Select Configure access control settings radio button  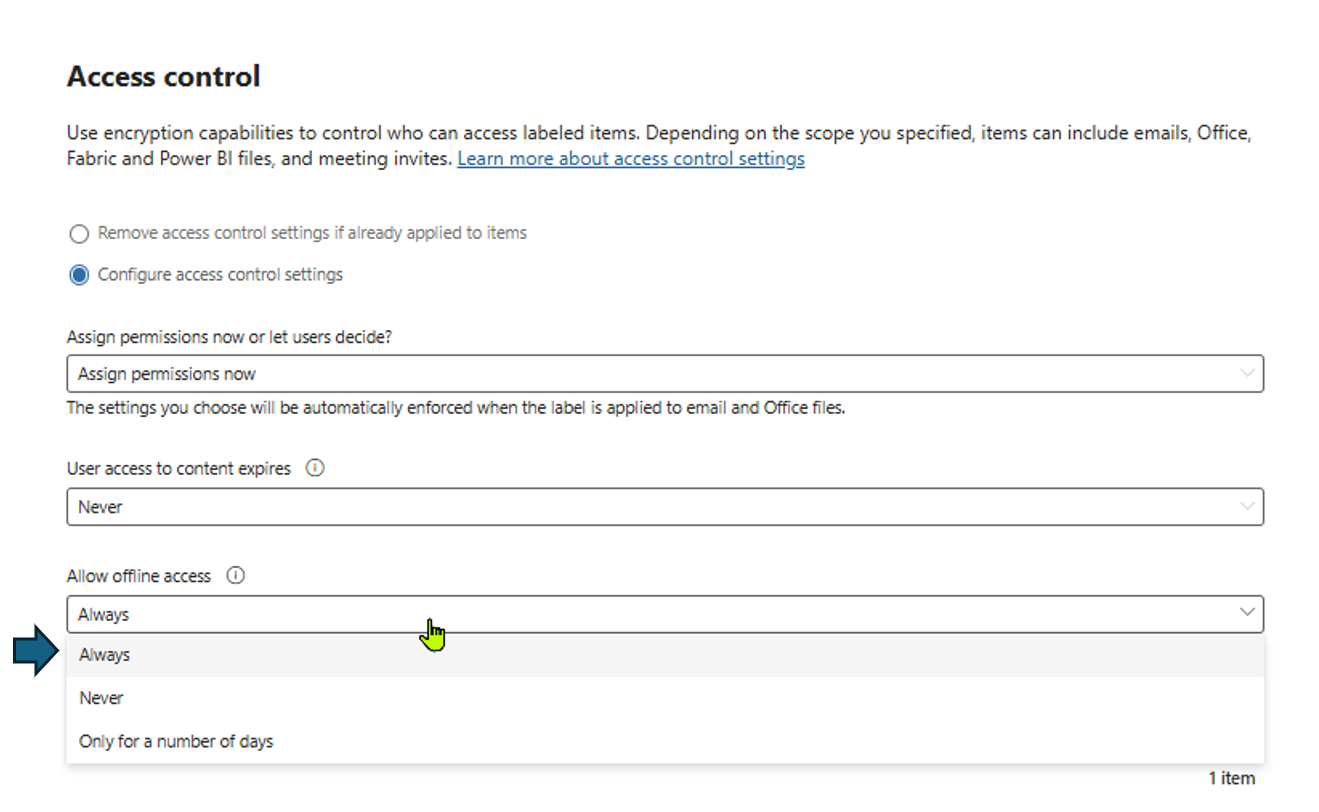point(79,275)
